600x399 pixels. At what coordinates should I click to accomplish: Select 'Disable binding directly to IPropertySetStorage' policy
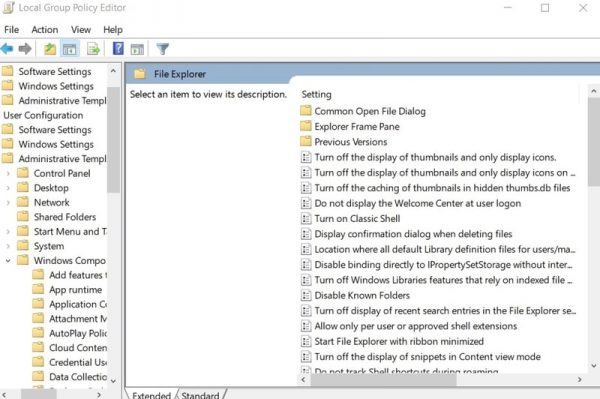tap(444, 264)
